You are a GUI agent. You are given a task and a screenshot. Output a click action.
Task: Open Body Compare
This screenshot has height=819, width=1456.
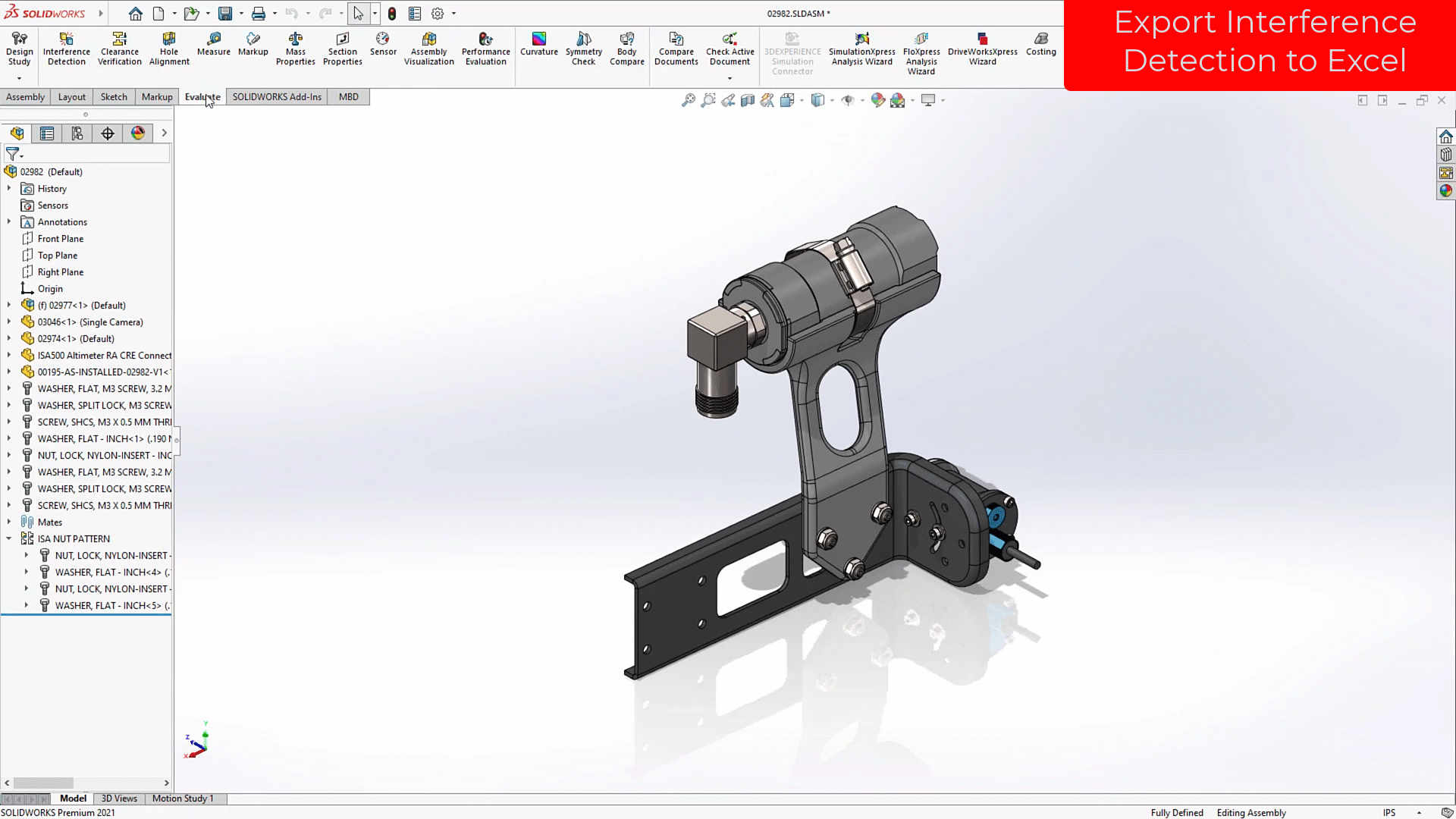(626, 49)
